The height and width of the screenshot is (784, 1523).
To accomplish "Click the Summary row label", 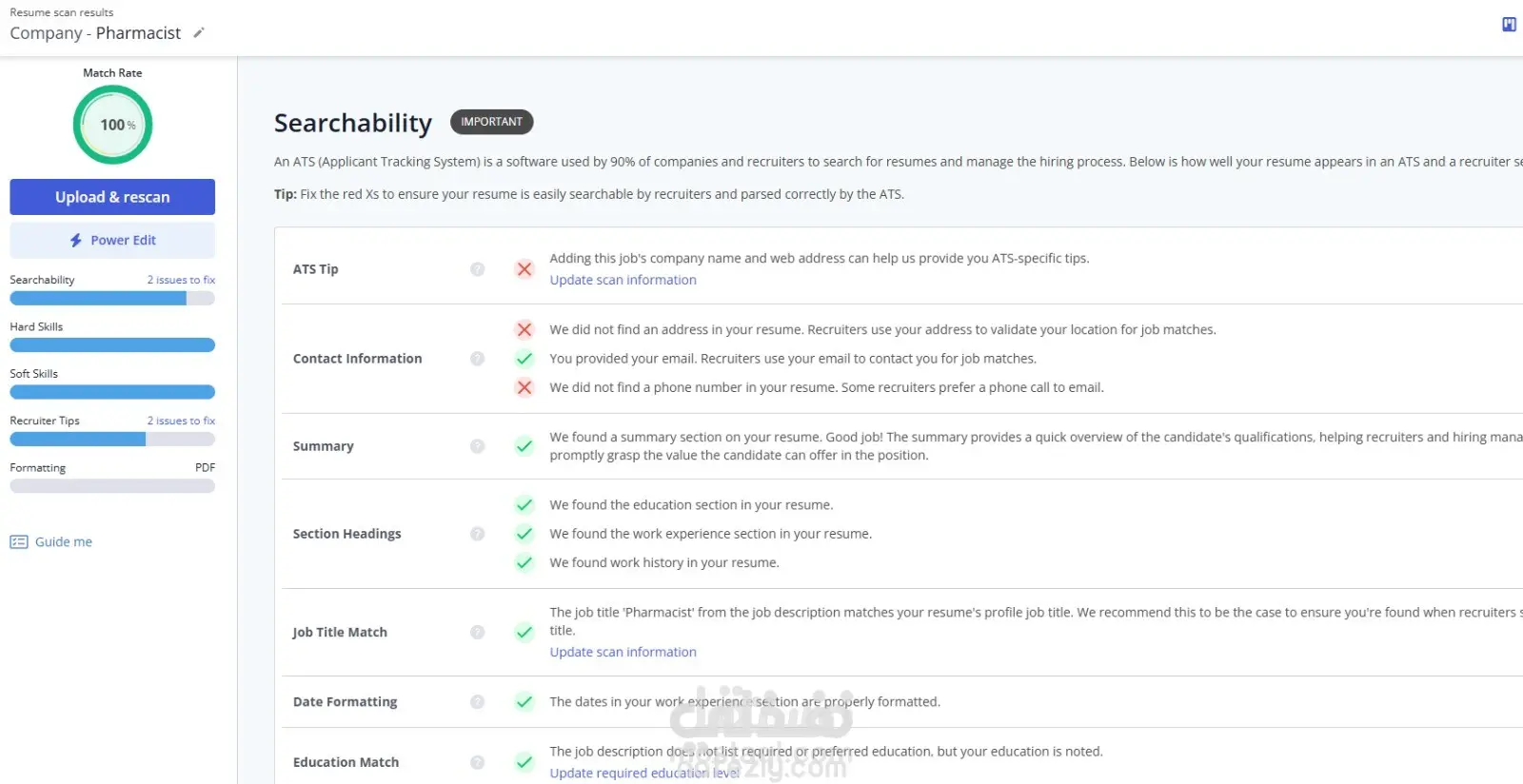I will pos(323,446).
